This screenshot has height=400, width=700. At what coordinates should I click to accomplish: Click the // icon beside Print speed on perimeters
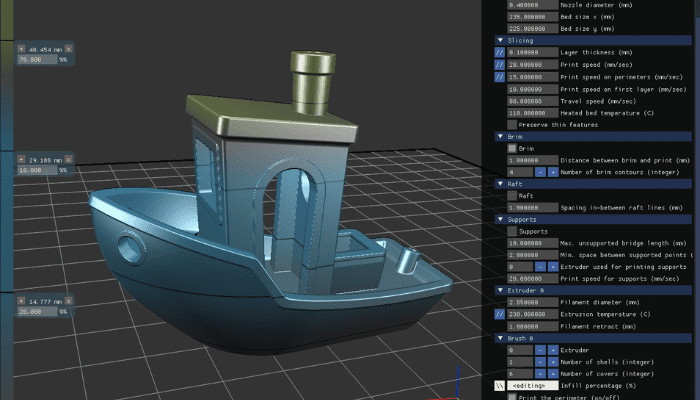(x=500, y=77)
